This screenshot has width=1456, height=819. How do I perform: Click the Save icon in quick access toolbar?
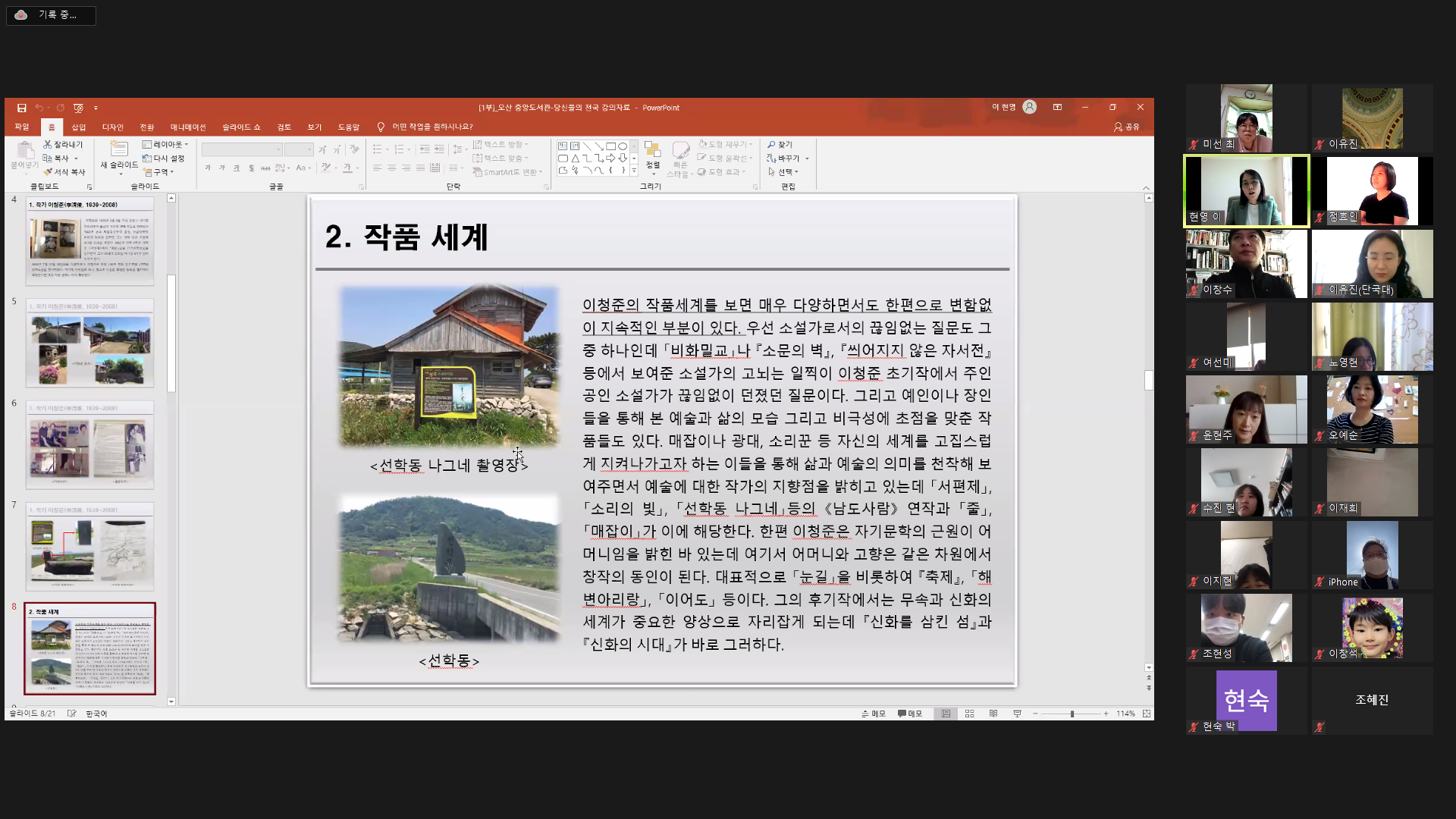[x=21, y=108]
